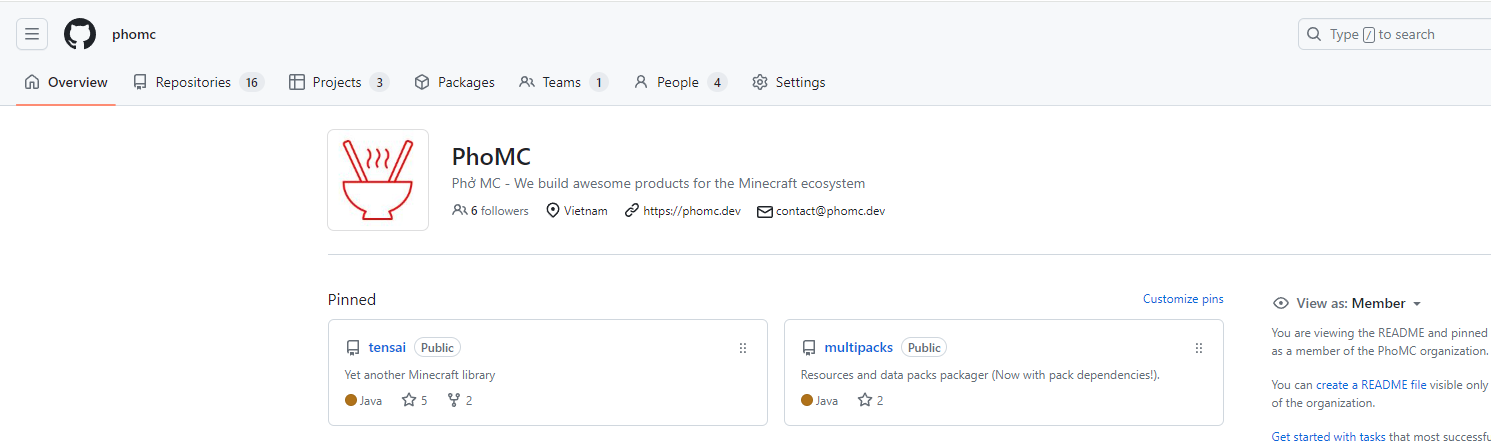1491x441 pixels.
Task: Click the star icon on tensai
Action: click(x=409, y=400)
